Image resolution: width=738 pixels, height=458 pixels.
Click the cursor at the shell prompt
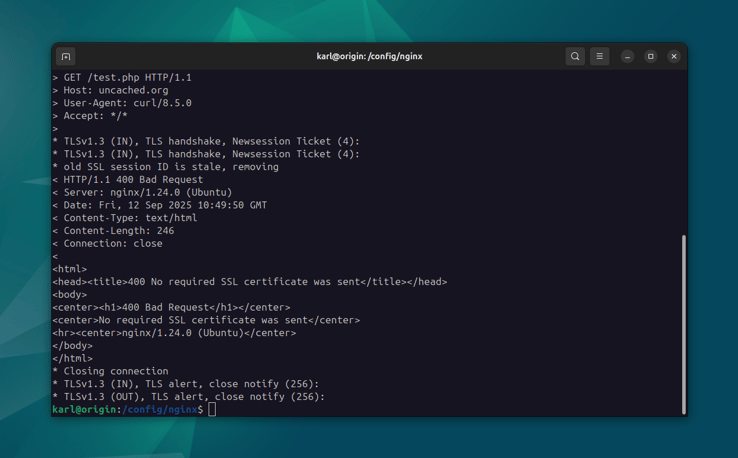click(x=212, y=409)
